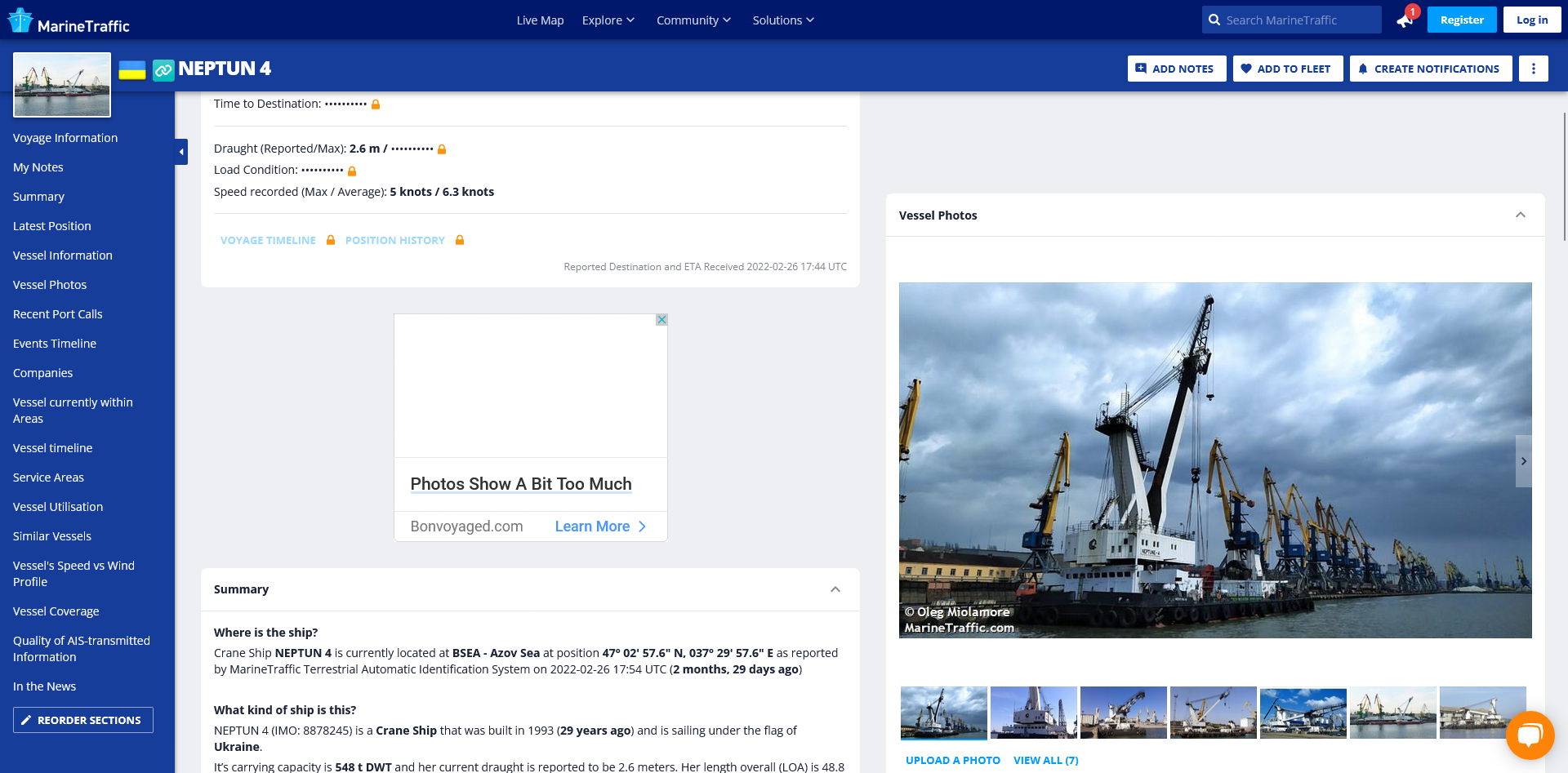Jump to Latest Position section
Image resolution: width=1568 pixels, height=773 pixels.
52,226
